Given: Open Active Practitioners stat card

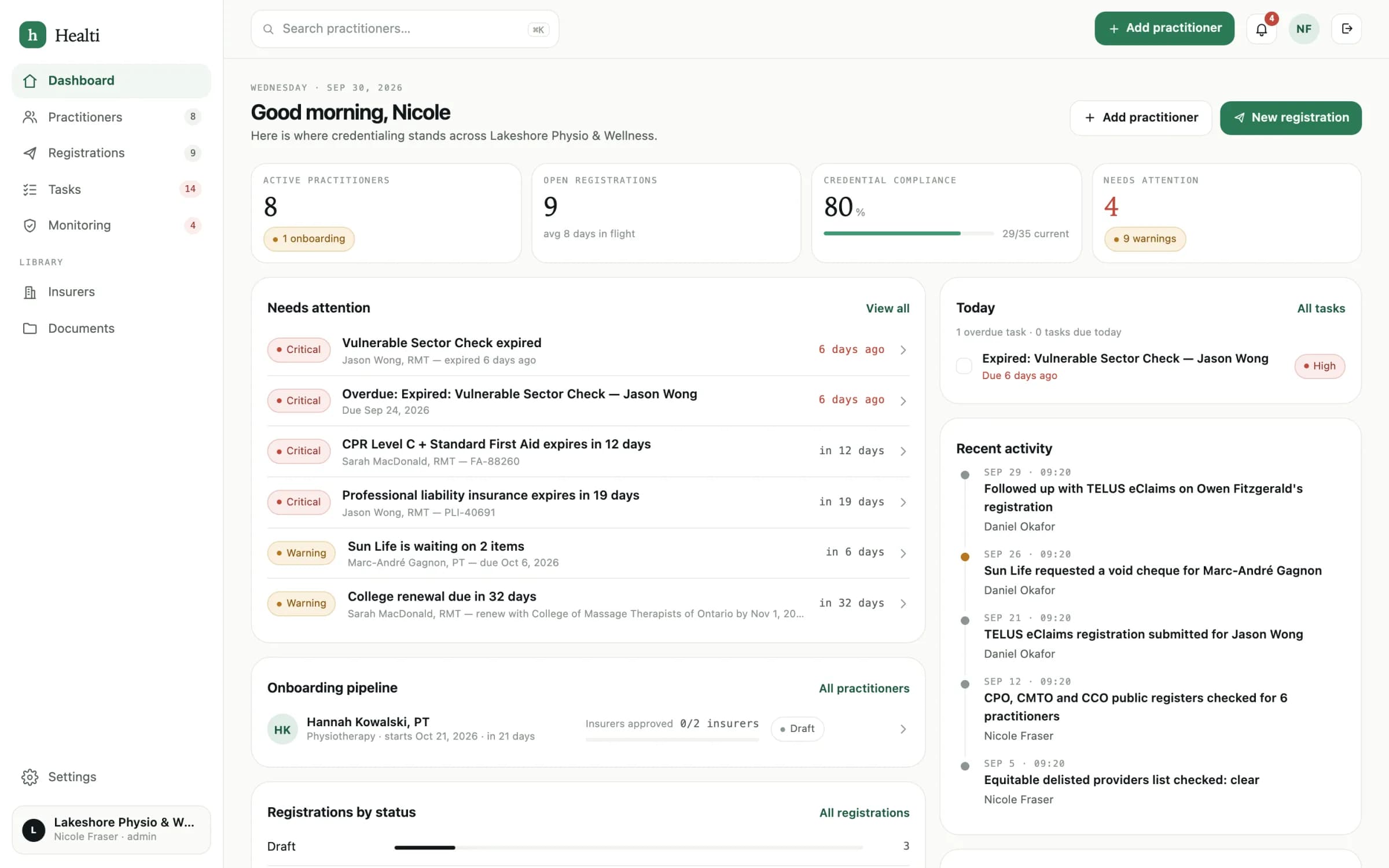Looking at the screenshot, I should pyautogui.click(x=386, y=213).
